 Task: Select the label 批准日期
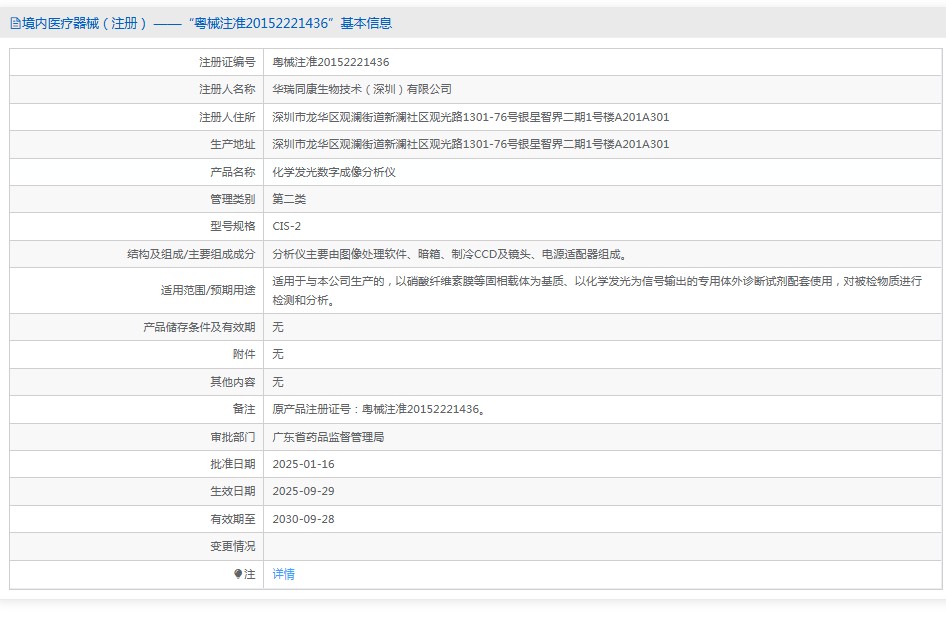[x=233, y=464]
